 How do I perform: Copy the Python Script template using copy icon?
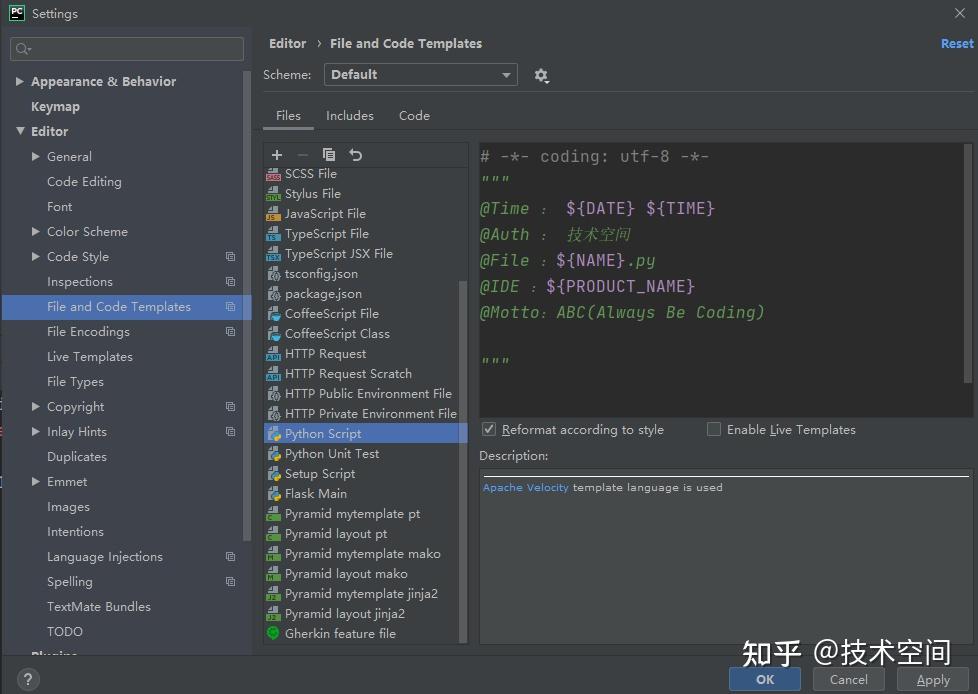[328, 155]
